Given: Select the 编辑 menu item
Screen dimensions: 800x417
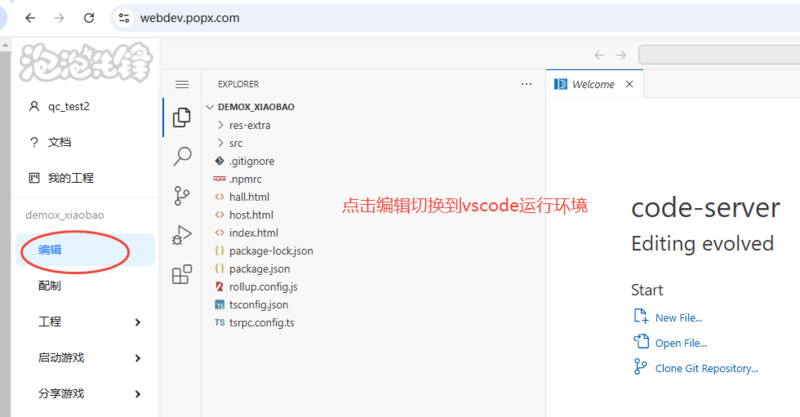Looking at the screenshot, I should (x=50, y=250).
